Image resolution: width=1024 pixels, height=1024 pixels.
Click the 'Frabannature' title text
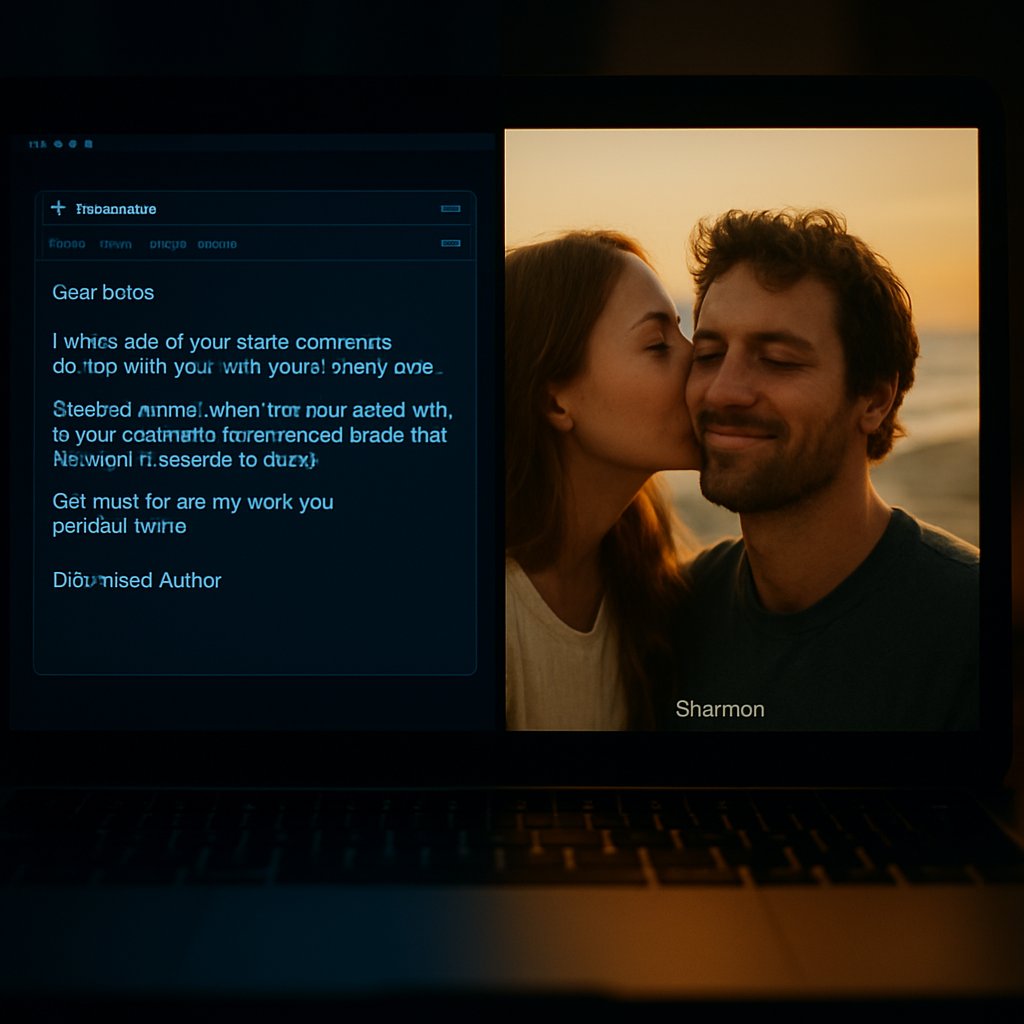116,209
